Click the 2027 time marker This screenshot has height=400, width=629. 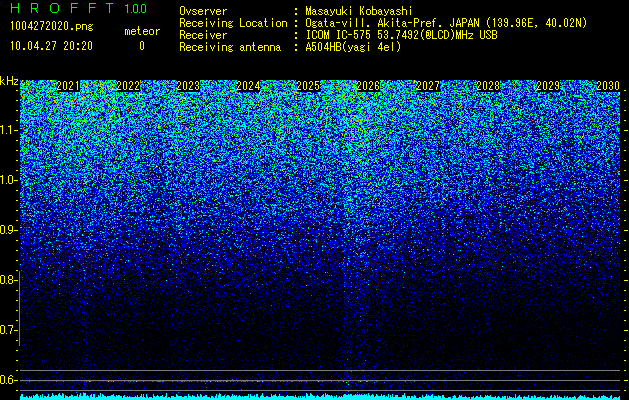click(428, 86)
